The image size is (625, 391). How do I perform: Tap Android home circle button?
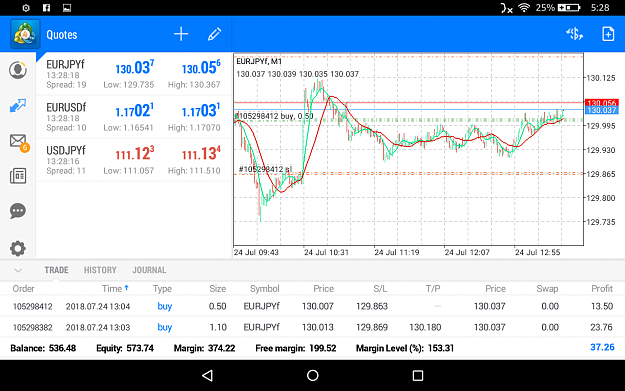pyautogui.click(x=312, y=375)
